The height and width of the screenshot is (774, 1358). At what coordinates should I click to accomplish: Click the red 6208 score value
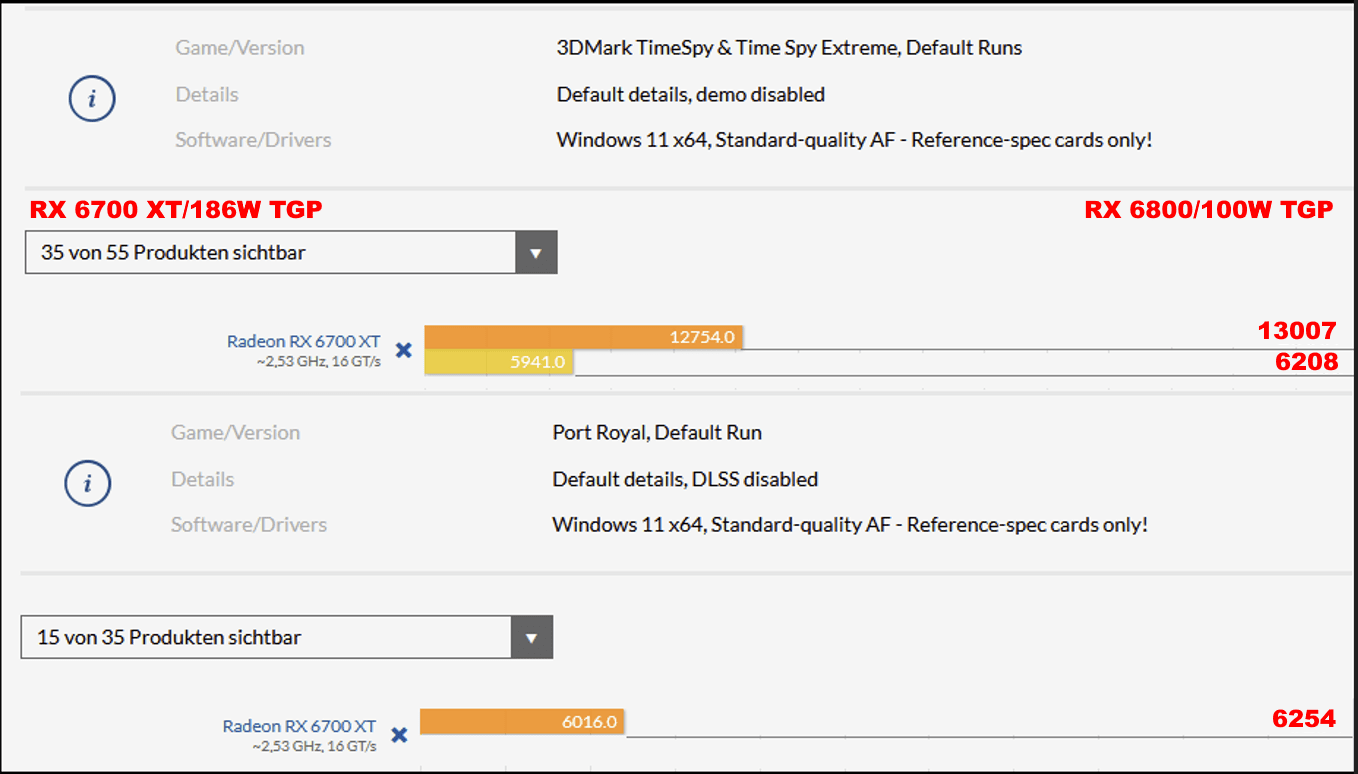(x=1306, y=362)
